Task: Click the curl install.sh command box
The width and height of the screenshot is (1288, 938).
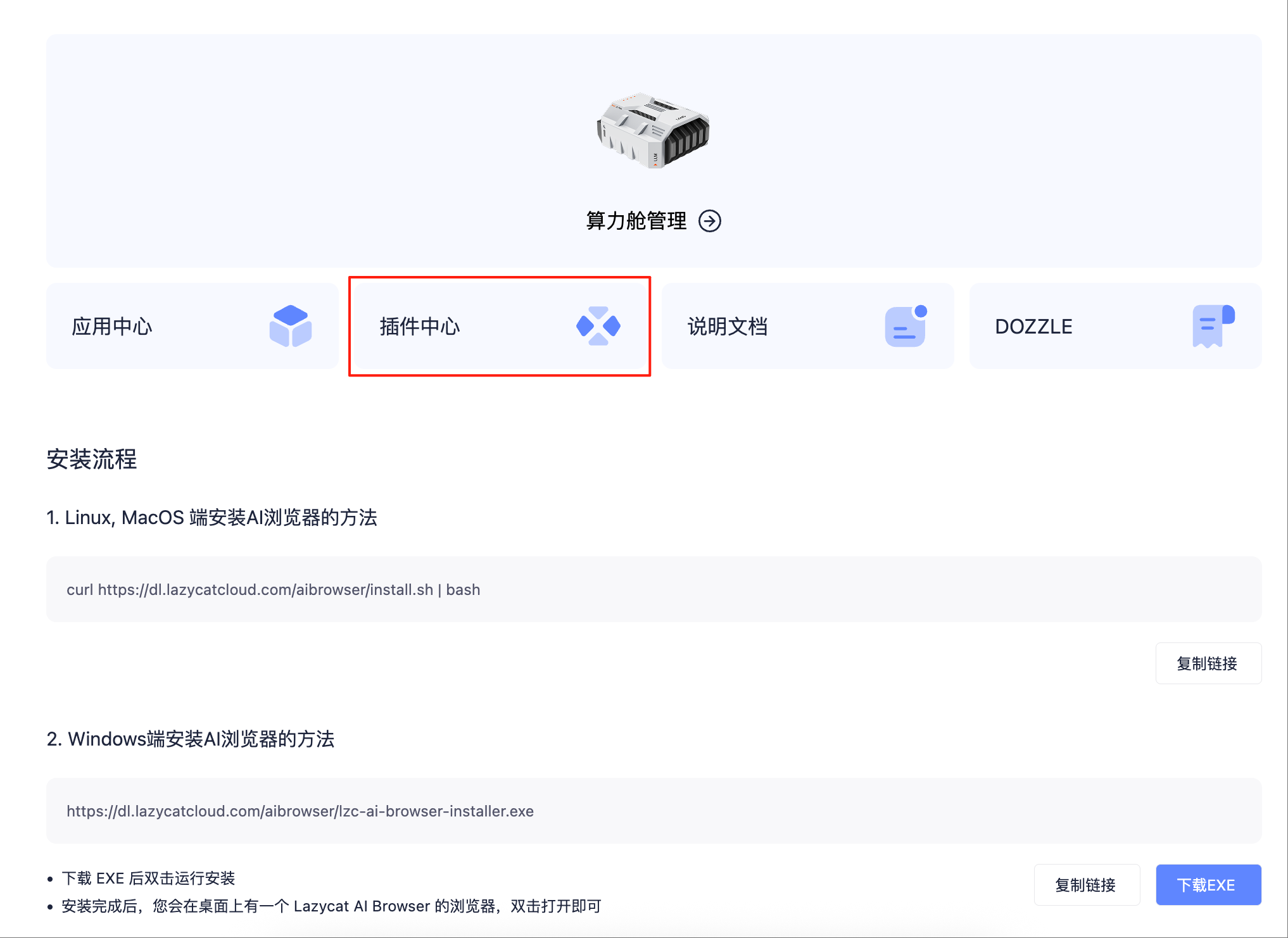Action: [x=654, y=589]
